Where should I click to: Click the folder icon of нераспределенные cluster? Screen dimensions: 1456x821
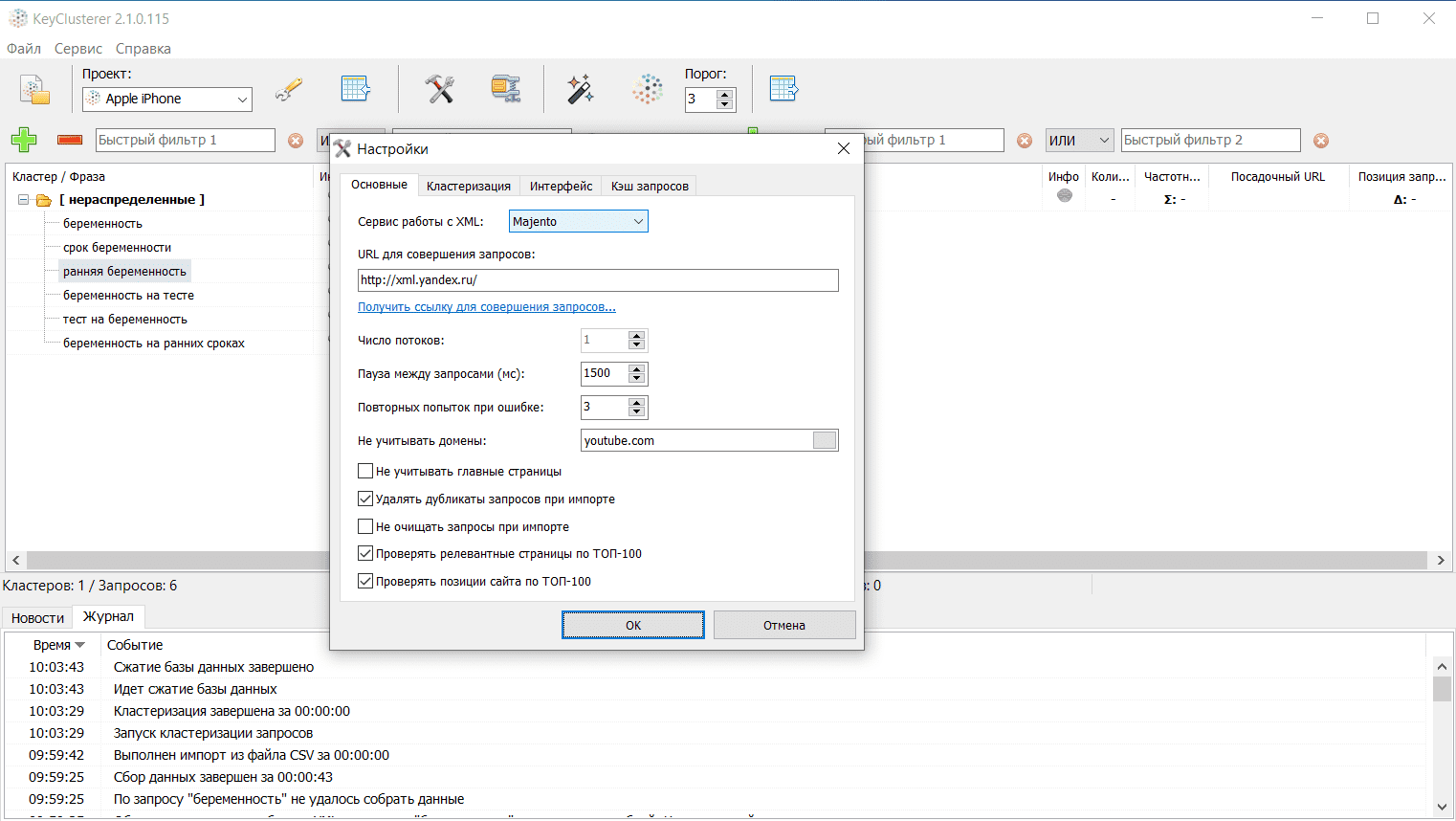point(44,200)
